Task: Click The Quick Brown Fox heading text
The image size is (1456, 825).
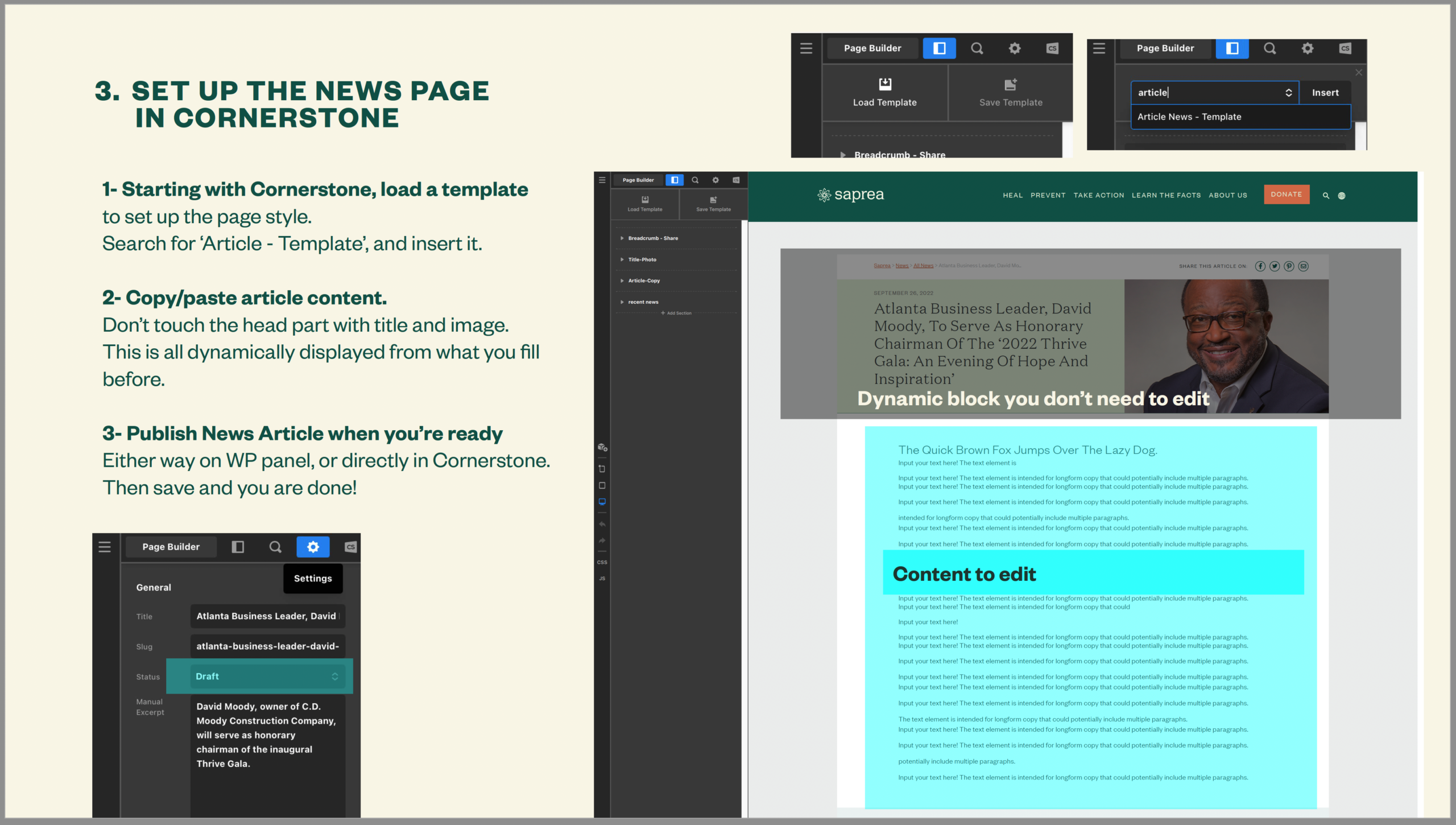Action: [1027, 450]
